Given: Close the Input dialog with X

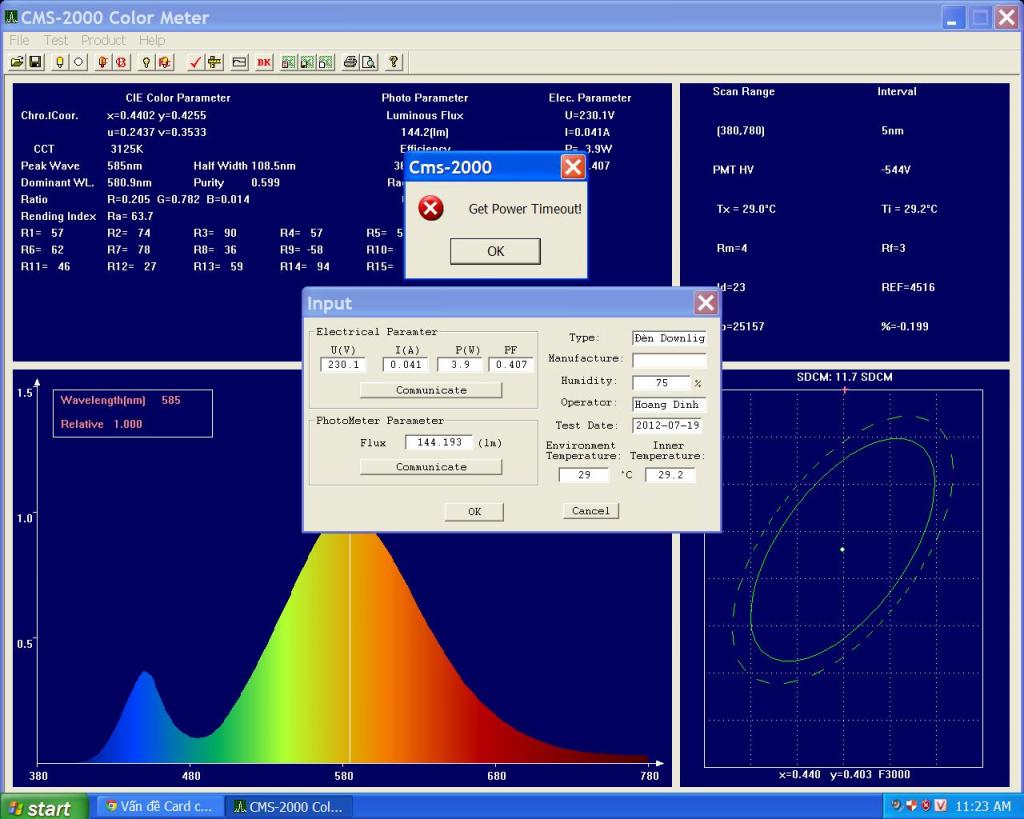Looking at the screenshot, I should point(706,303).
